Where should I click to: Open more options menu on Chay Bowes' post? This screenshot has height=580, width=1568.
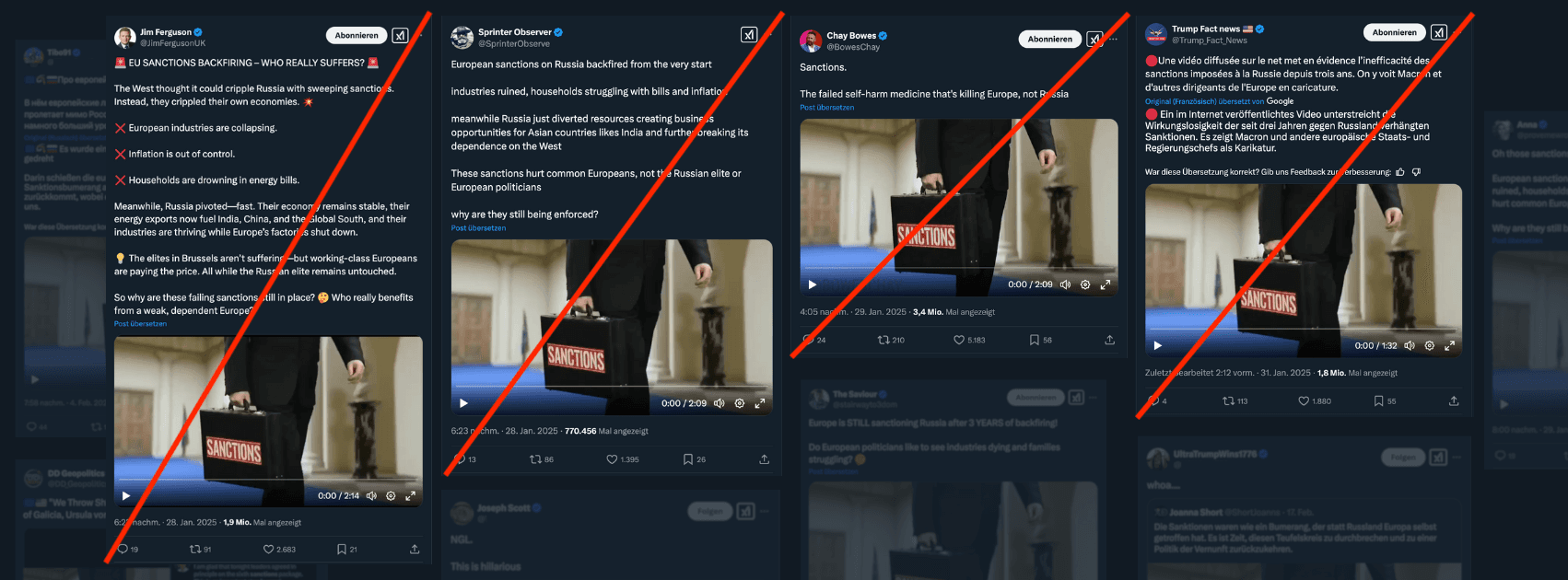coord(1113,39)
